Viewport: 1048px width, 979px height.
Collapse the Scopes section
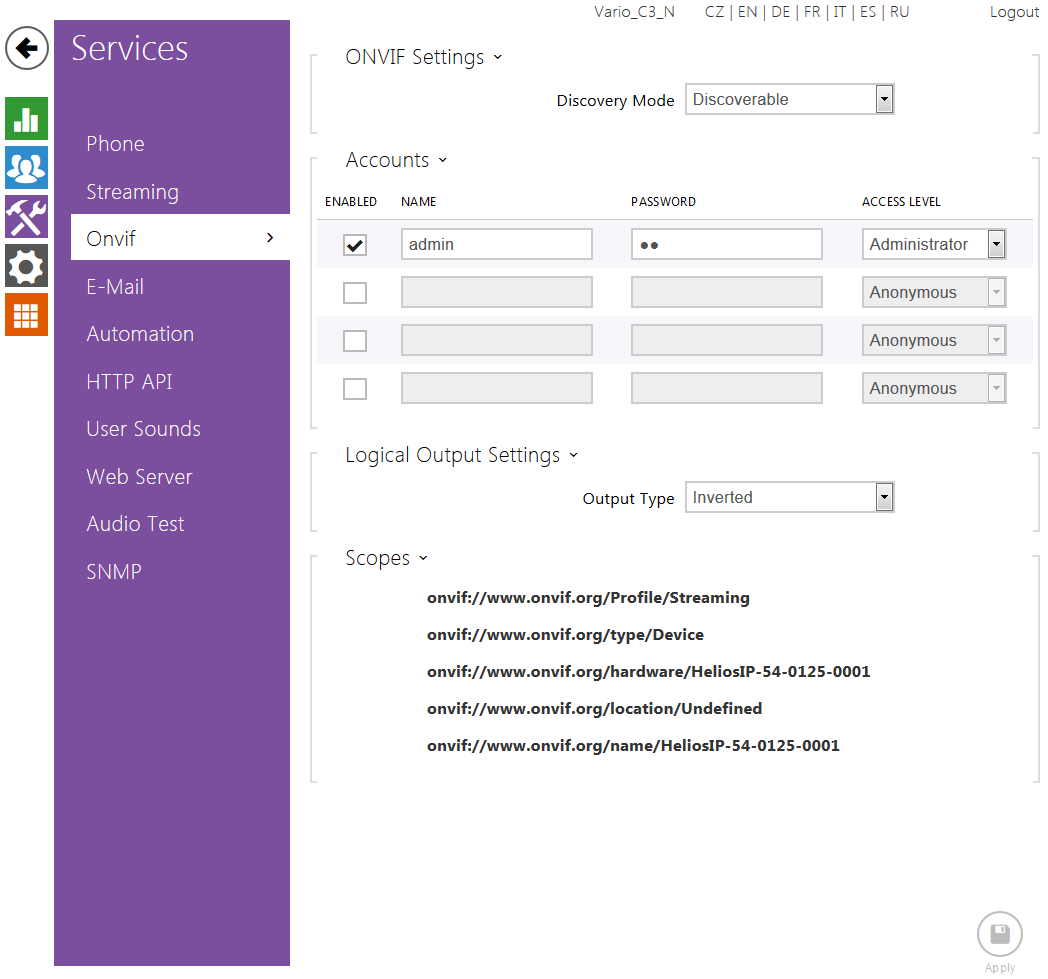[x=386, y=558]
